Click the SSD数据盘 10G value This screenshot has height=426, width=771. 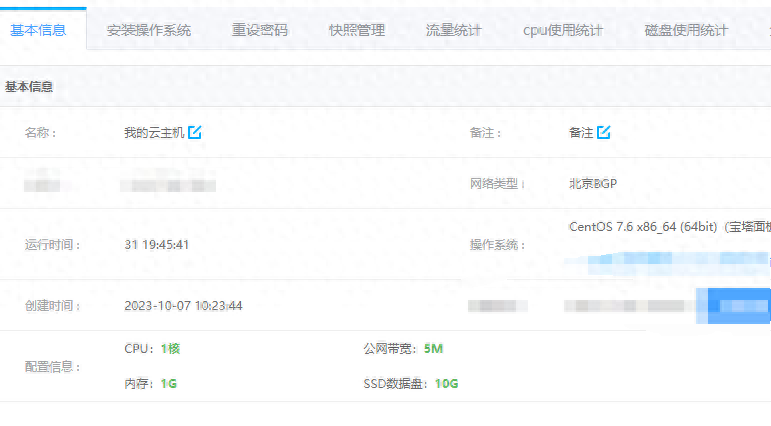(446, 384)
